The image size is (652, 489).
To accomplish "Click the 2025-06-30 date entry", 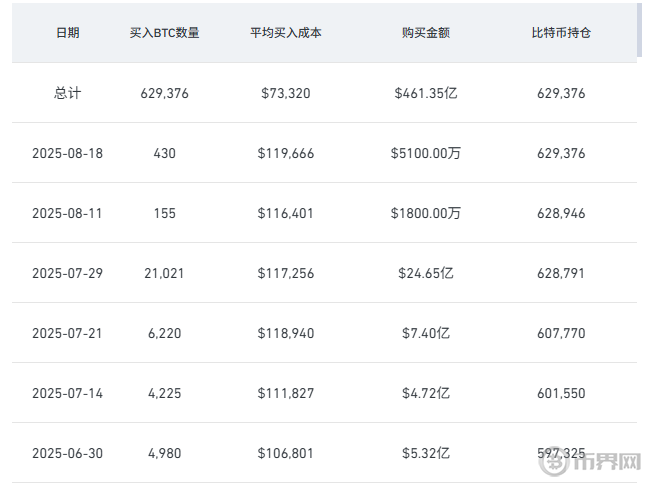I will tap(68, 453).
